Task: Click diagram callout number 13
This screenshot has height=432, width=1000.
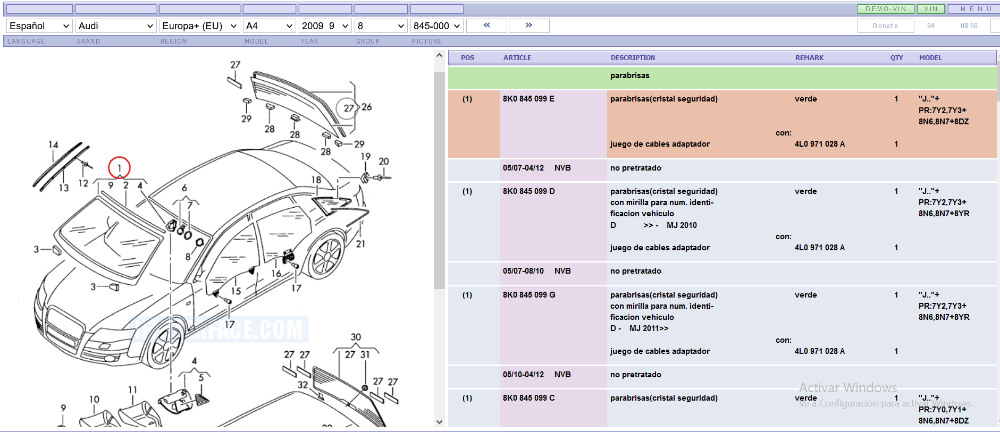Action: tap(63, 188)
